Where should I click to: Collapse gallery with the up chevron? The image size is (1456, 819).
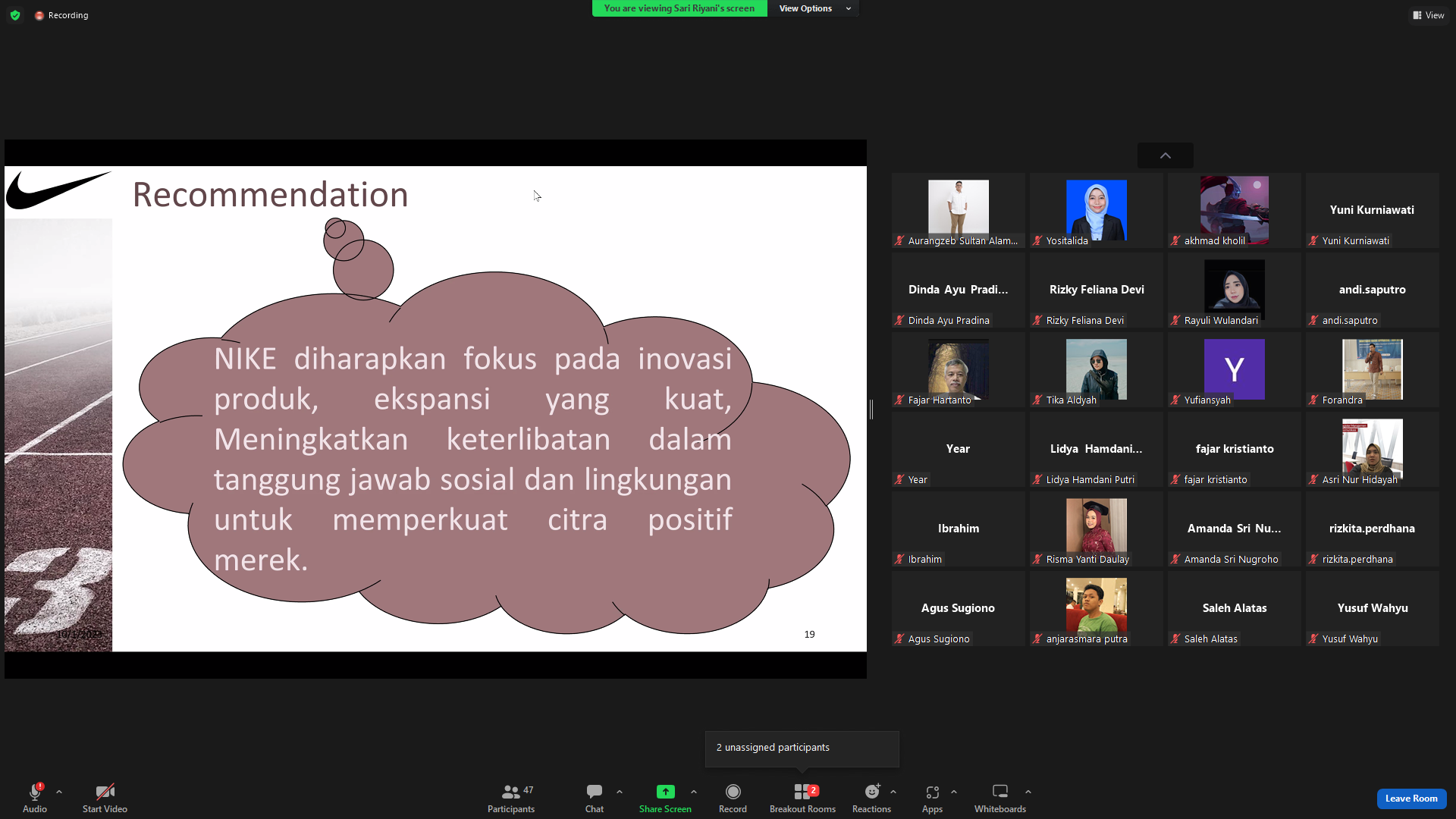click(1165, 155)
